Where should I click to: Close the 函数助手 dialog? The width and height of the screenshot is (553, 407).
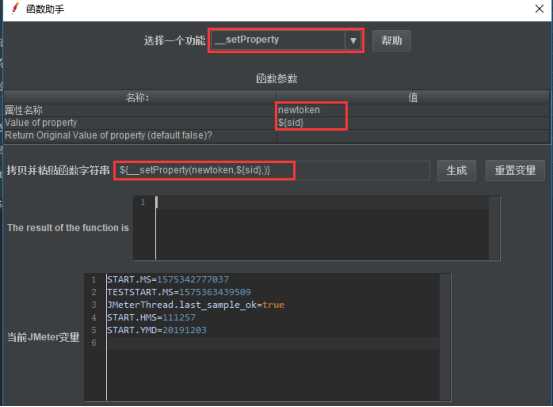click(539, 9)
